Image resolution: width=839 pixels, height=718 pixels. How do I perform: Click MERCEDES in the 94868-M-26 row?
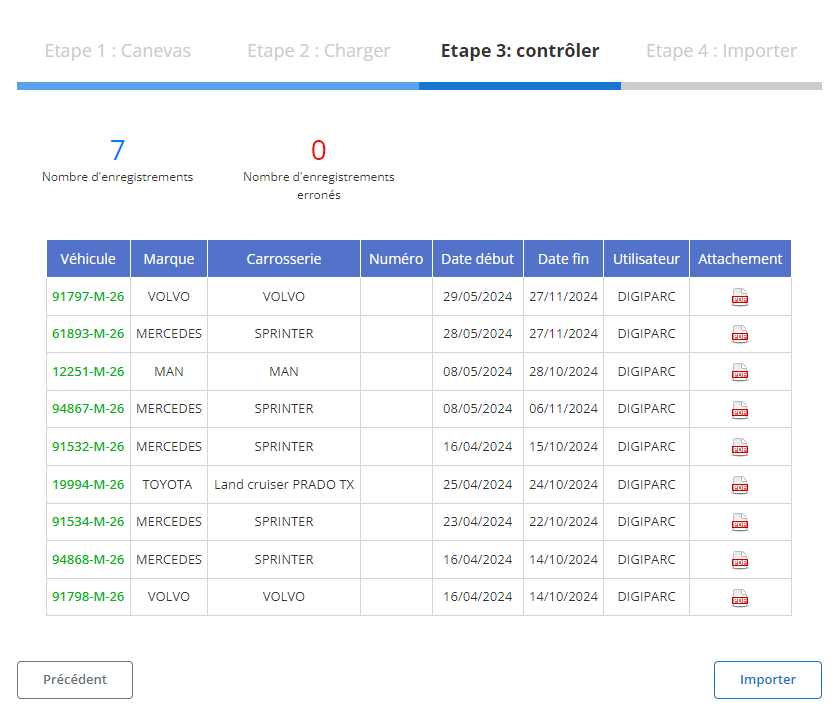(x=169, y=560)
